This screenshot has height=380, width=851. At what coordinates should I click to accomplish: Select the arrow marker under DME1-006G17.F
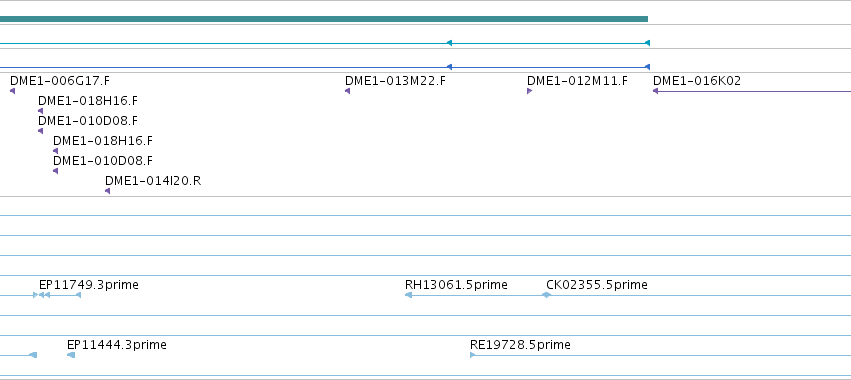[x=12, y=91]
